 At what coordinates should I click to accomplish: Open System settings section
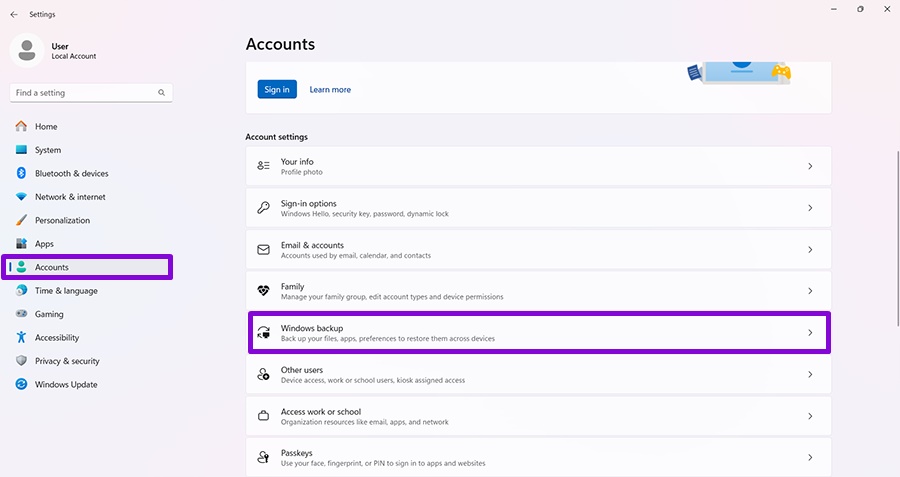48,150
